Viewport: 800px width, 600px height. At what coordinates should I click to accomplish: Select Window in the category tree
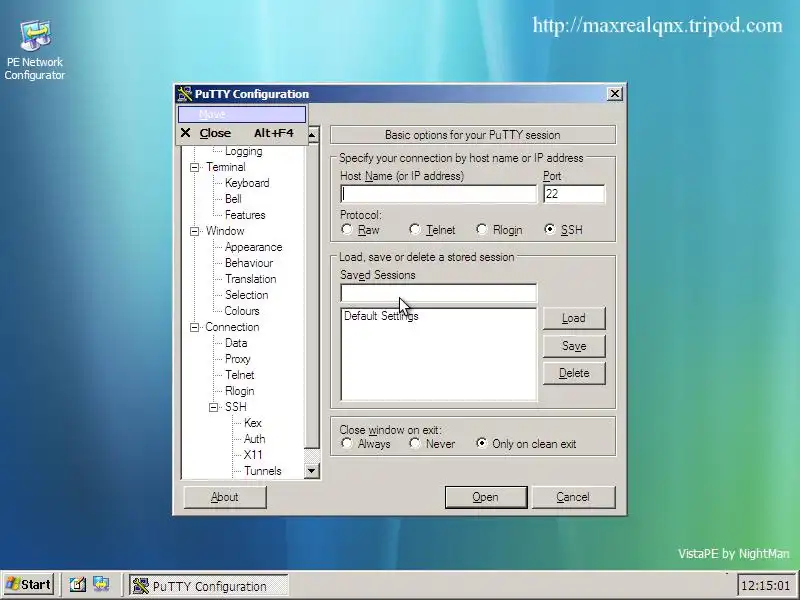(225, 231)
